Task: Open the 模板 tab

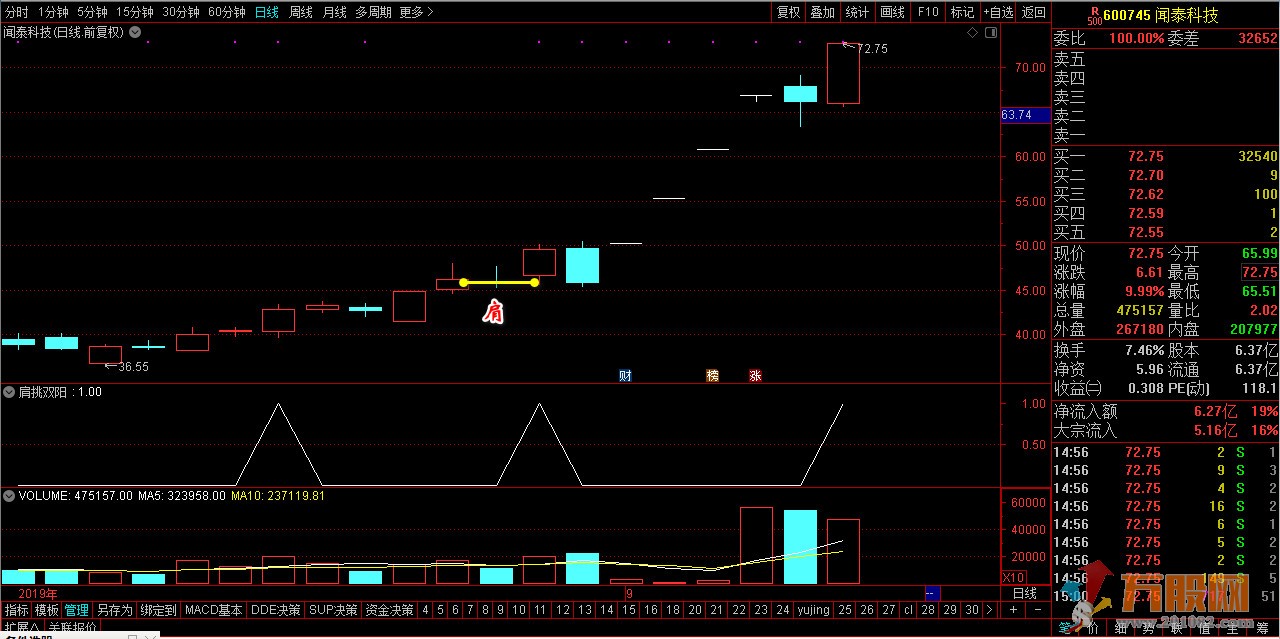Action: (47, 609)
